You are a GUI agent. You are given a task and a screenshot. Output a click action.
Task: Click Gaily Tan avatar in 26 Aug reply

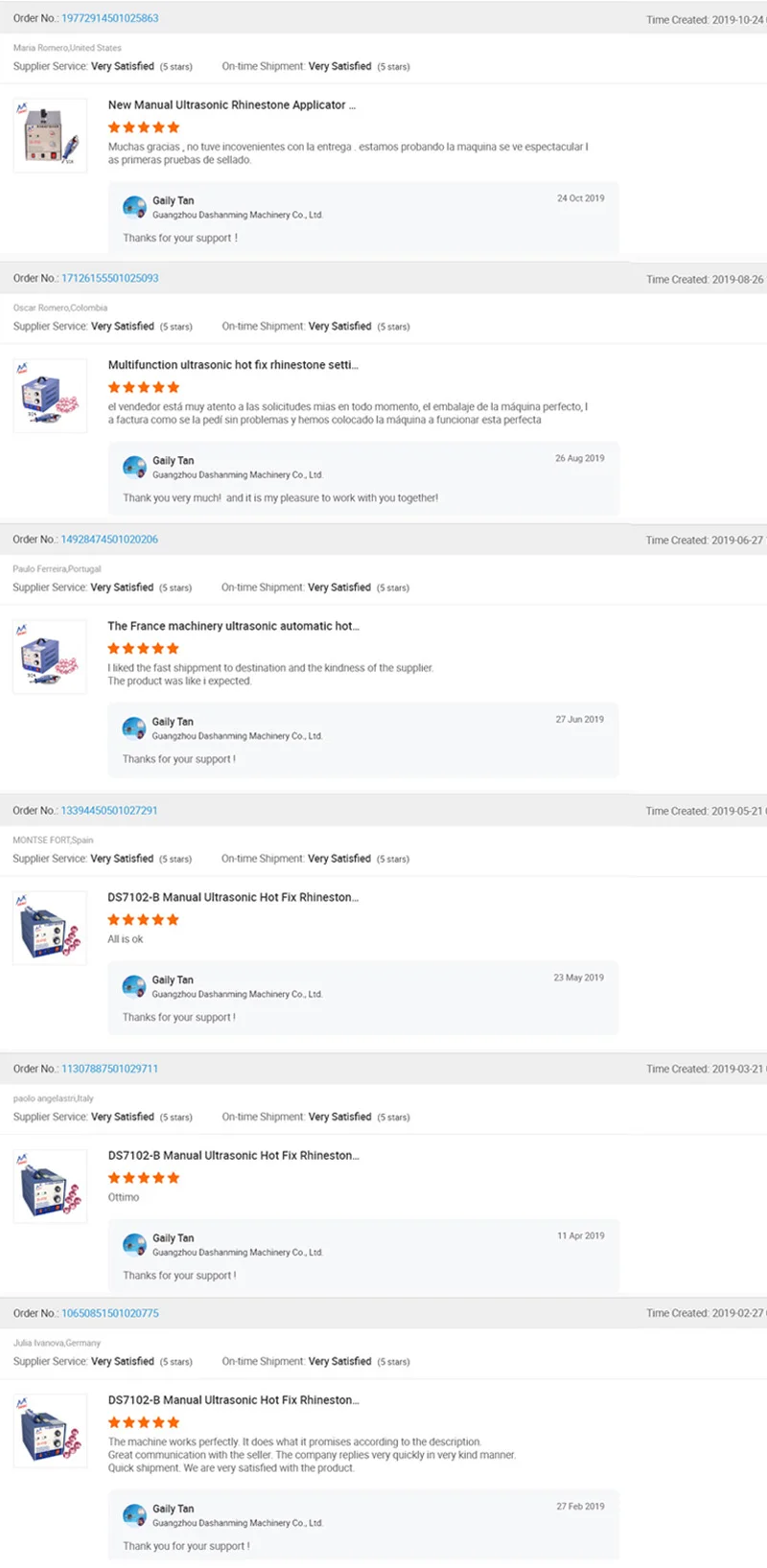134,467
